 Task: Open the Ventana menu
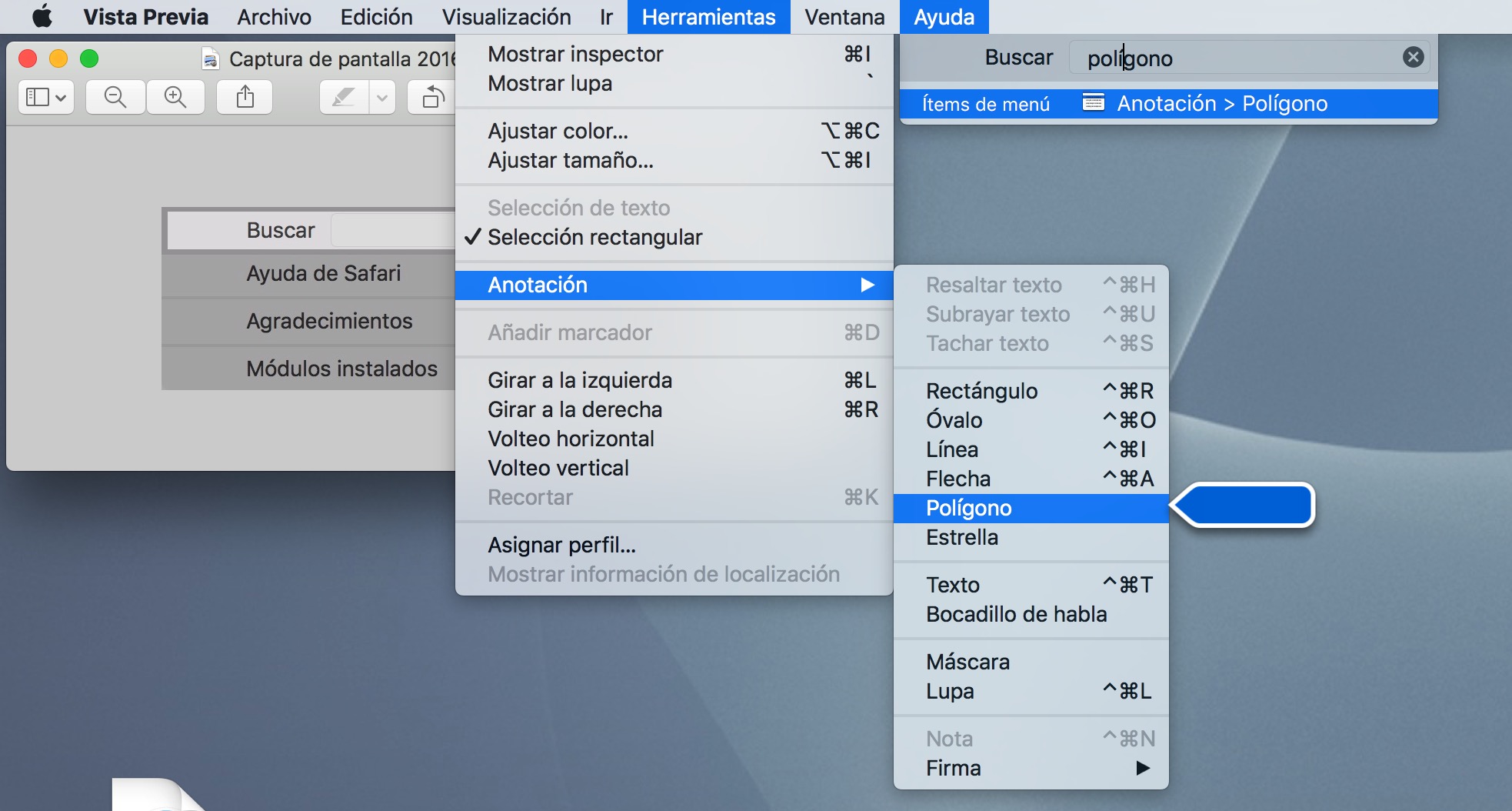pyautogui.click(x=844, y=17)
